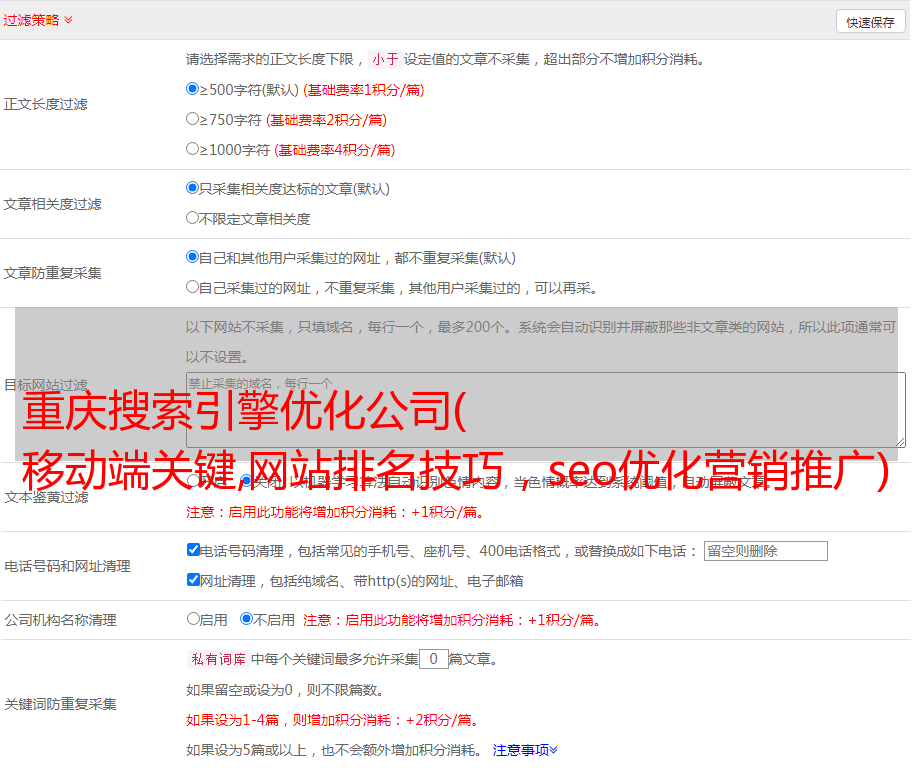Click the 文章防重复采集 label
This screenshot has height=768, width=912.
[x=53, y=273]
